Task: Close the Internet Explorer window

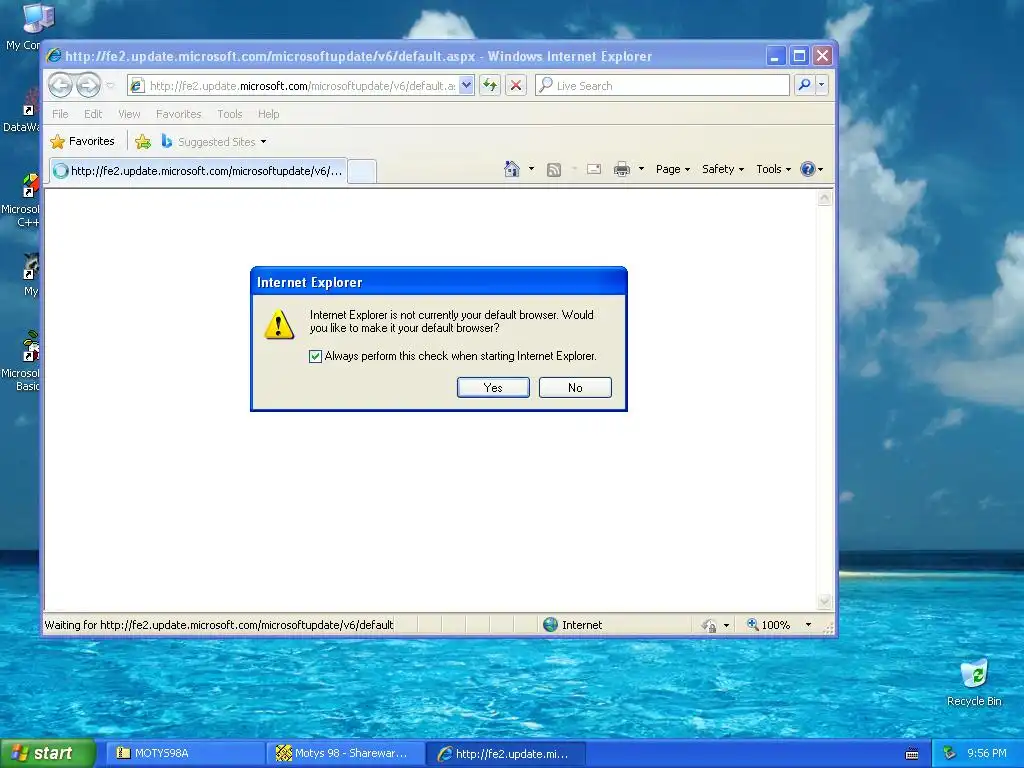Action: click(822, 56)
